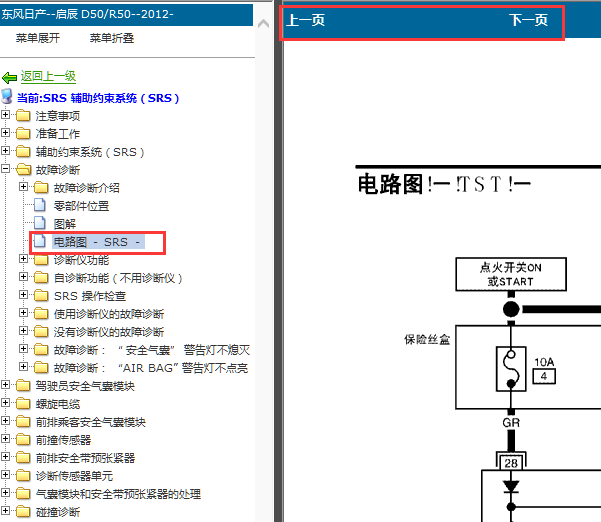The image size is (601, 522).
Task: Click the folder icon for 故障诊断介绍
Action: 41,187
